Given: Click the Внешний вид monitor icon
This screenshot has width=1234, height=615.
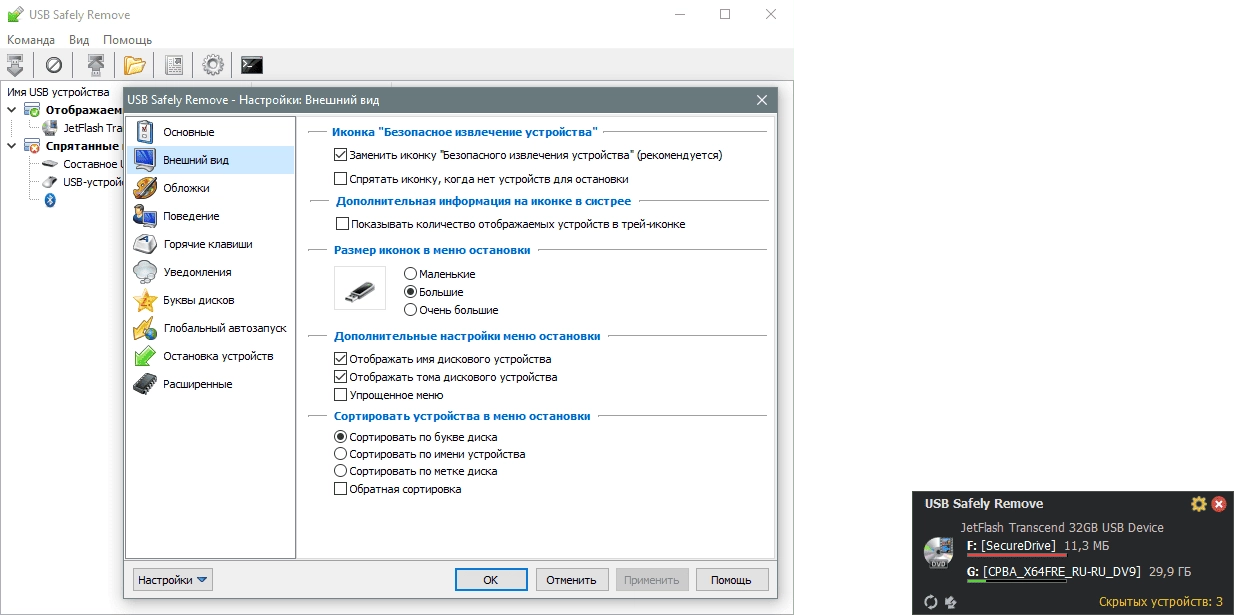Looking at the screenshot, I should pyautogui.click(x=145, y=160).
